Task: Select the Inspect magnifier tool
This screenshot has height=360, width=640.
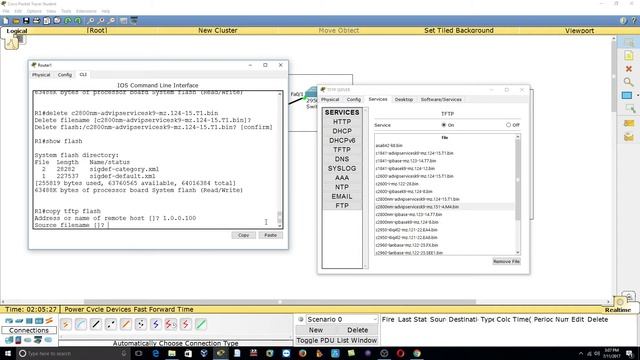Action: pos(629,82)
